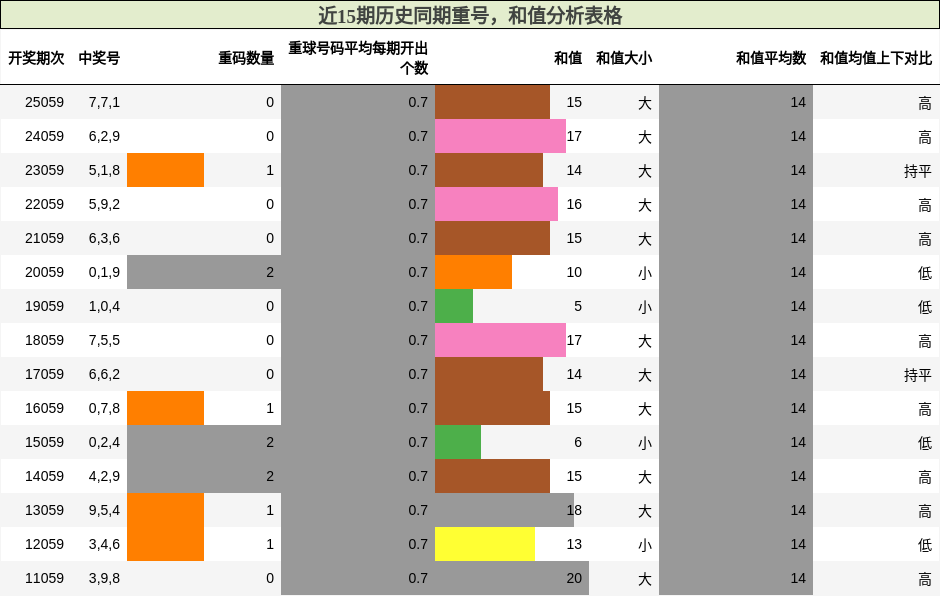Select winning number 0,2,4
Screen dimensions: 940x596
coord(106,442)
